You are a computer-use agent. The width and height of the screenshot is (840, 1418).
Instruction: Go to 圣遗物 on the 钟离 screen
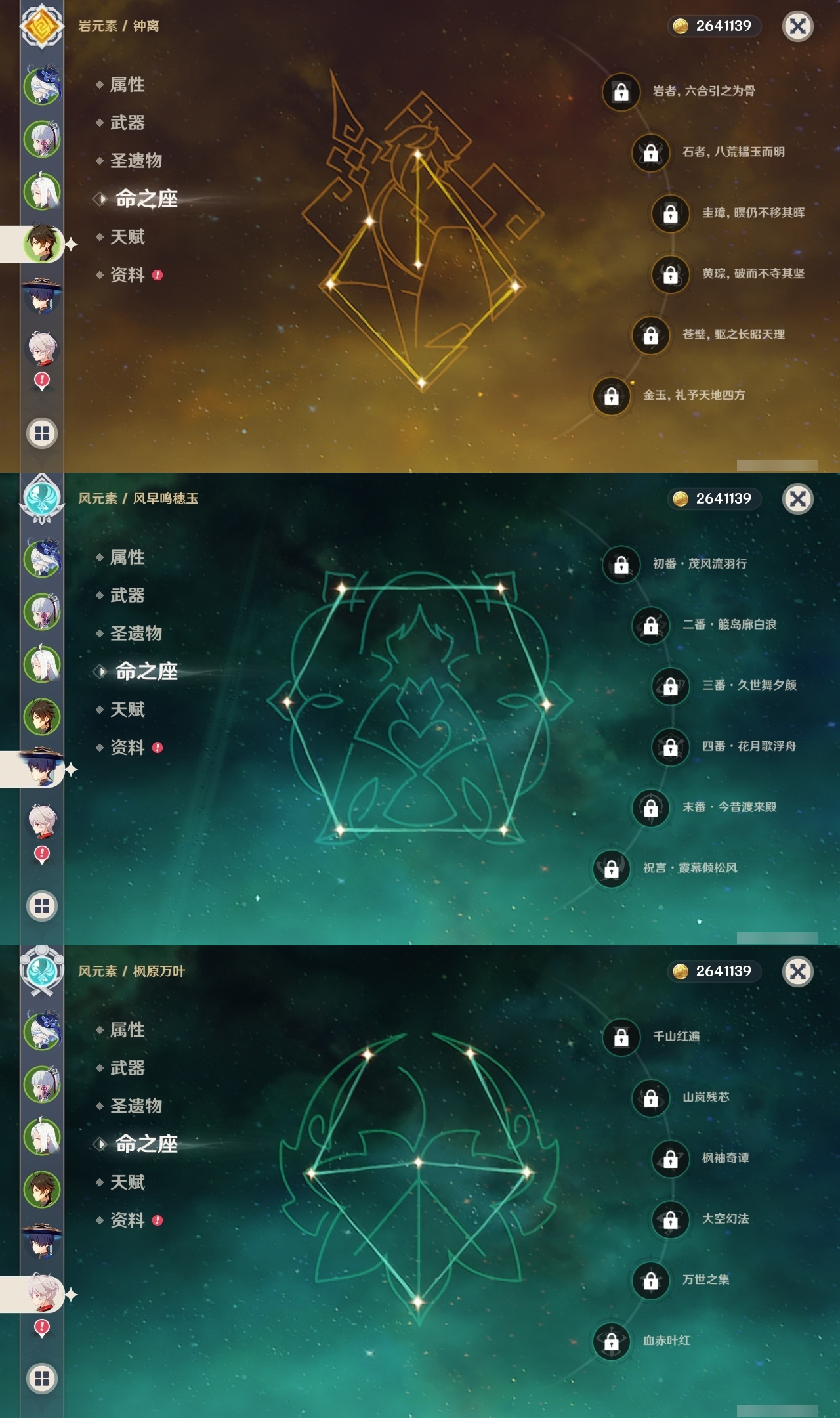click(136, 161)
